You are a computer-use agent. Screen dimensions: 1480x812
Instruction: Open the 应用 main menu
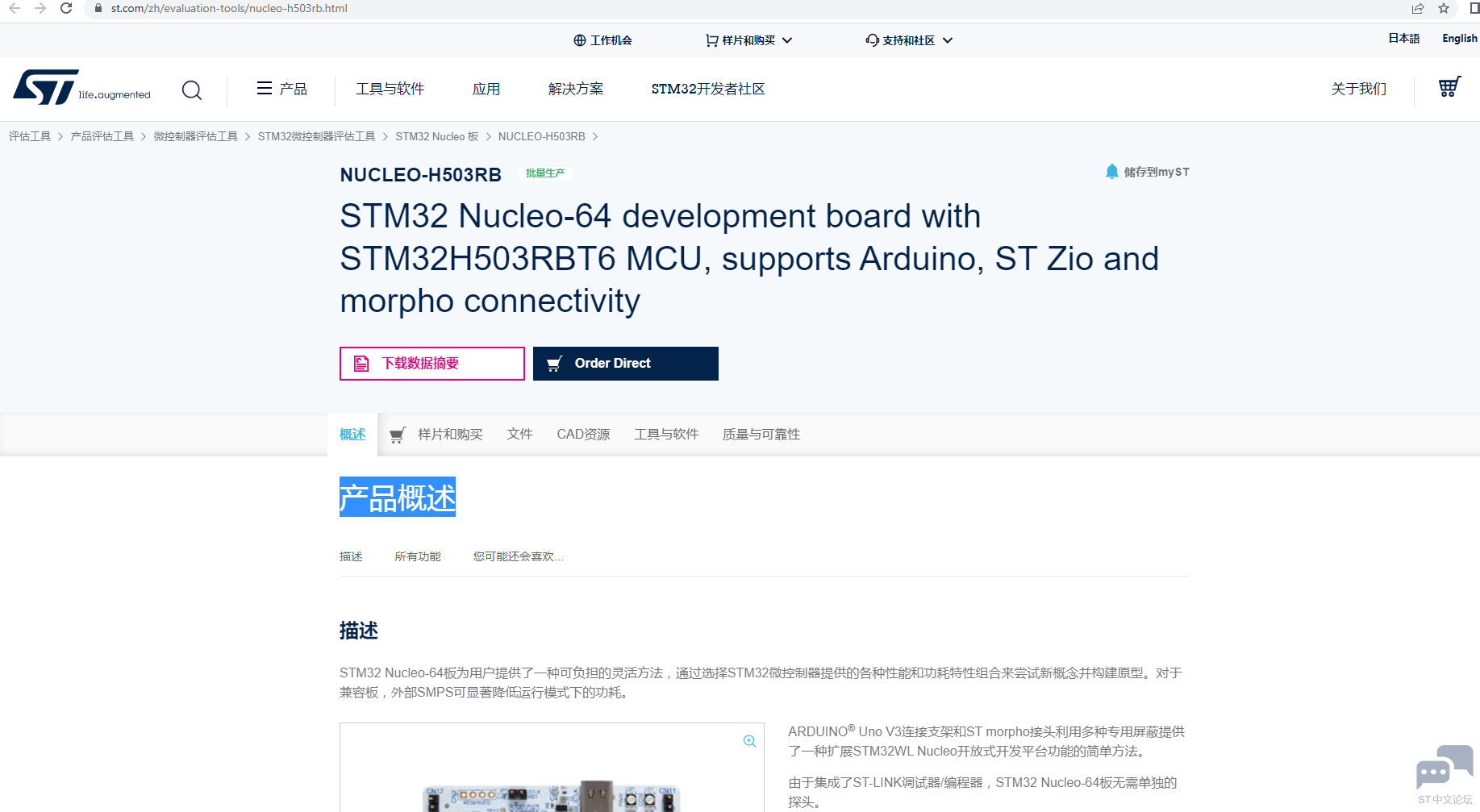click(x=486, y=89)
